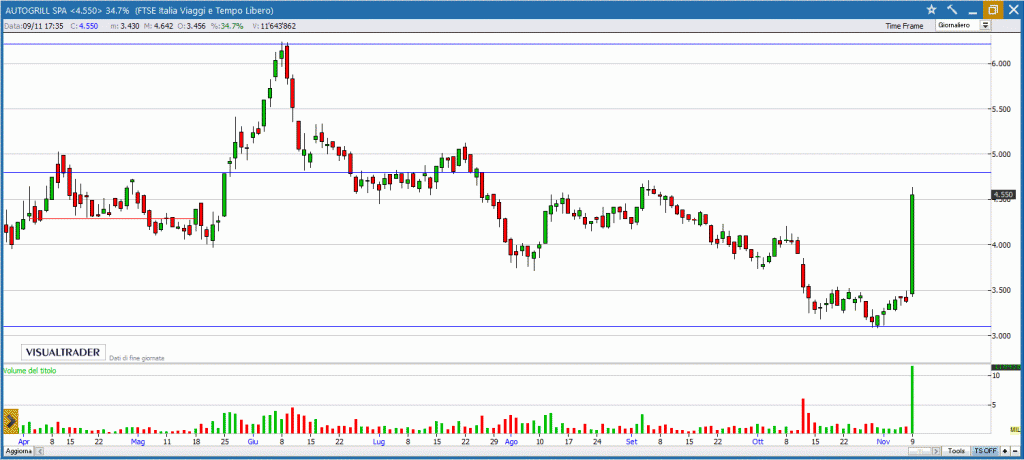Open the hammer settings tool icon

pos(952,9)
